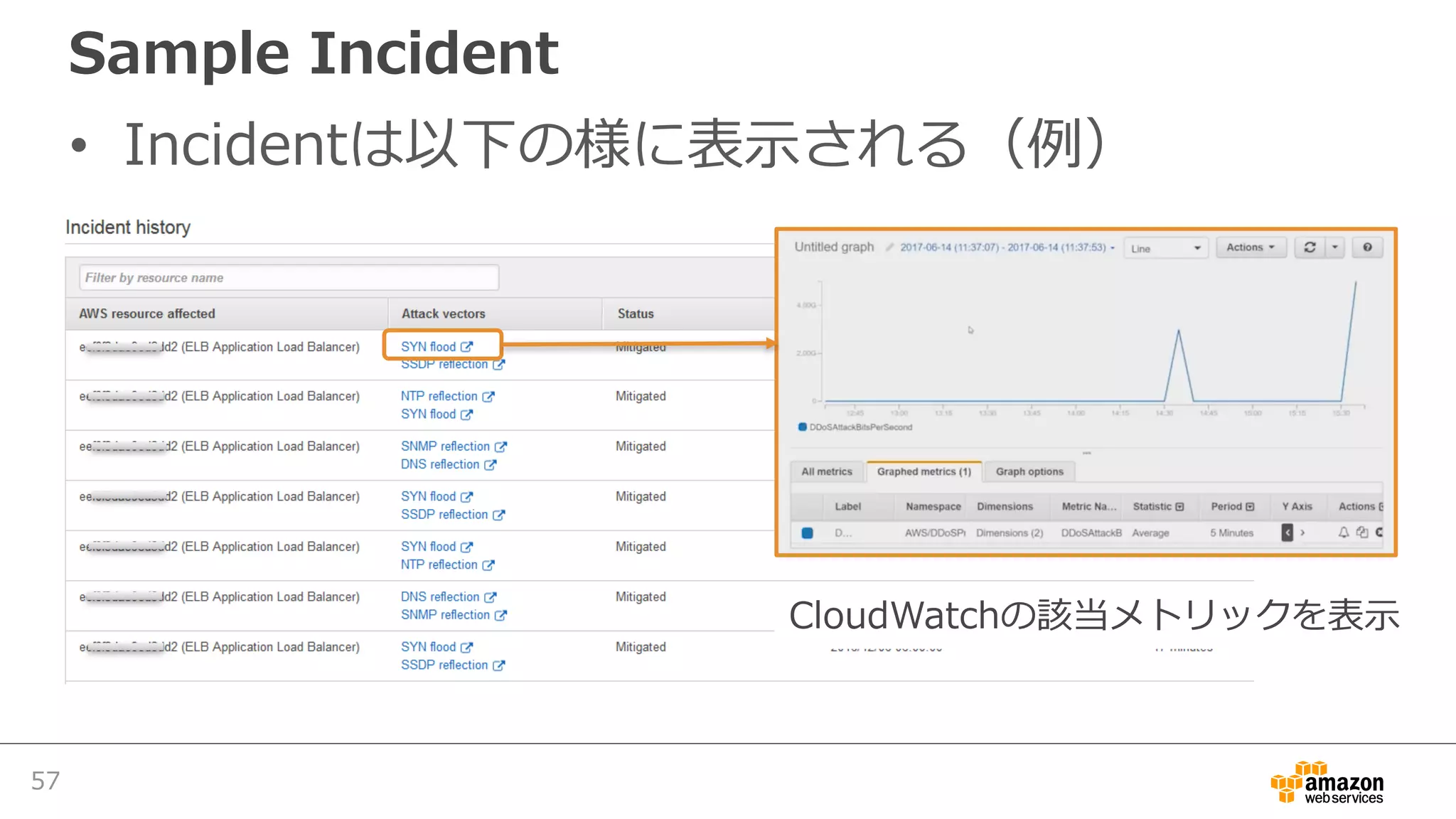1456x819 pixels.
Task: Click the pencil icon to rename Untitled graph
Action: pyautogui.click(x=889, y=247)
